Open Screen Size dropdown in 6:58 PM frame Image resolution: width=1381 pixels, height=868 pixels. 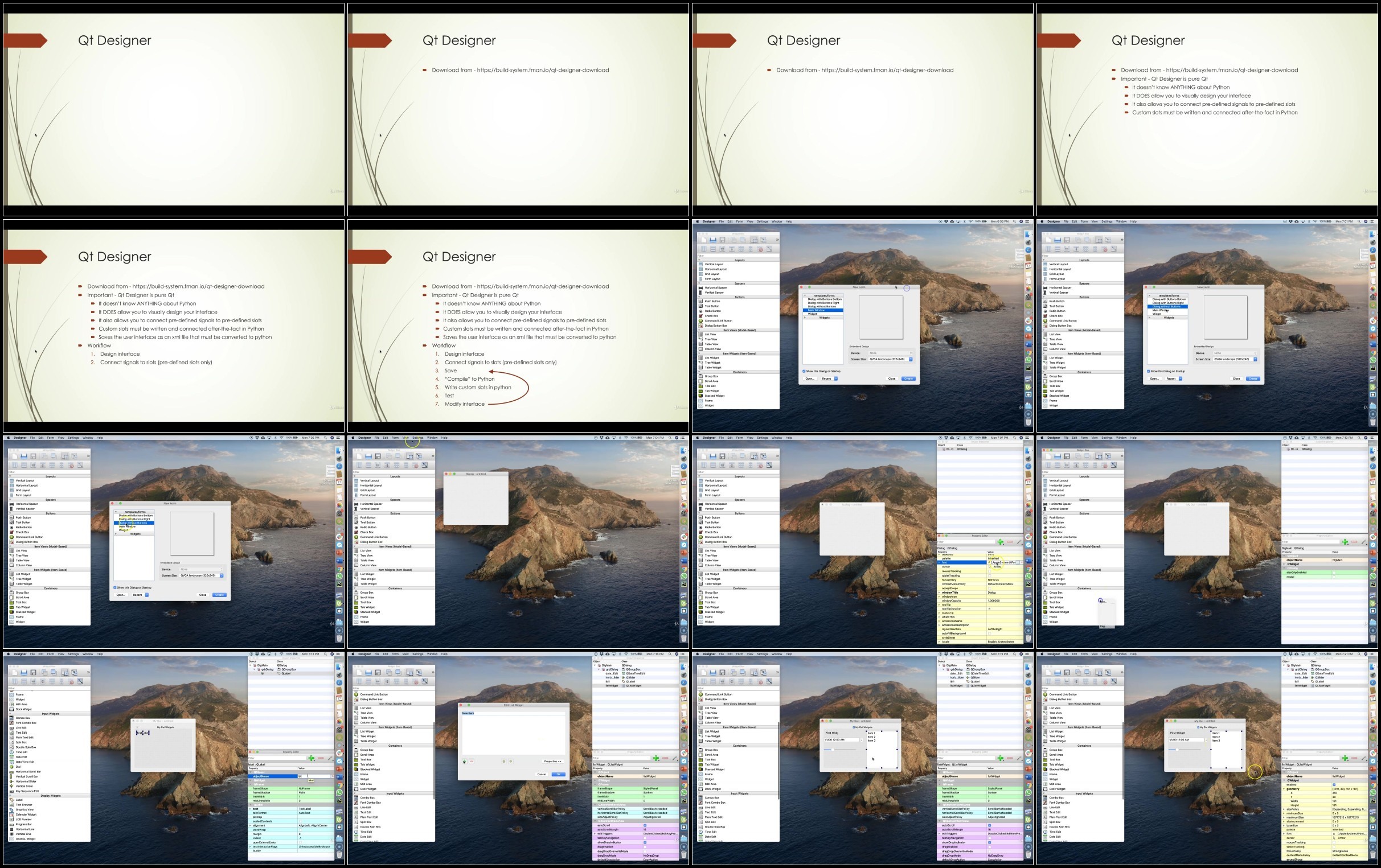(x=891, y=360)
